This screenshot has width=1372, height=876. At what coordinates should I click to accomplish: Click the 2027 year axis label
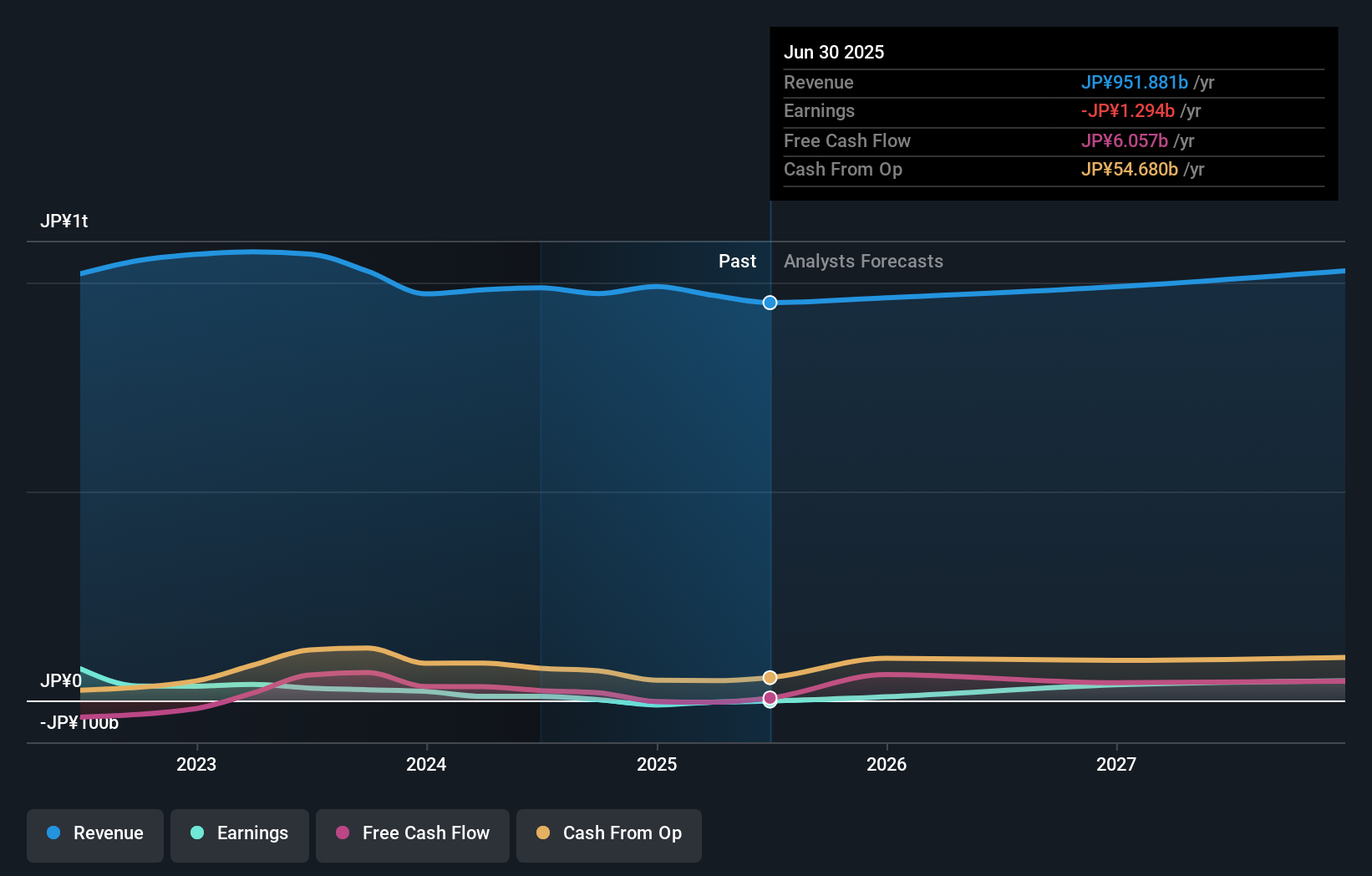[1117, 764]
